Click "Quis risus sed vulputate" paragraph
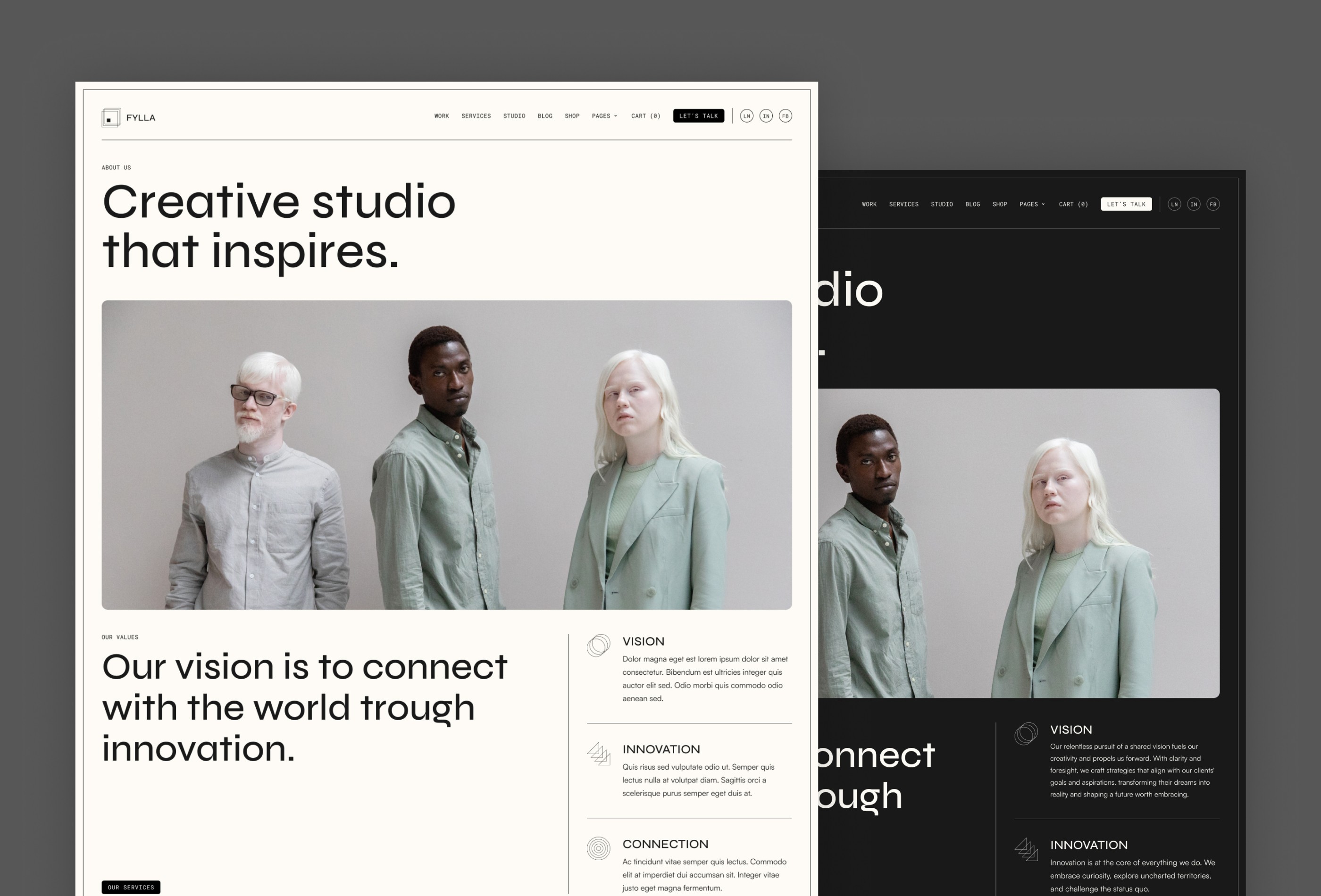 699,780
